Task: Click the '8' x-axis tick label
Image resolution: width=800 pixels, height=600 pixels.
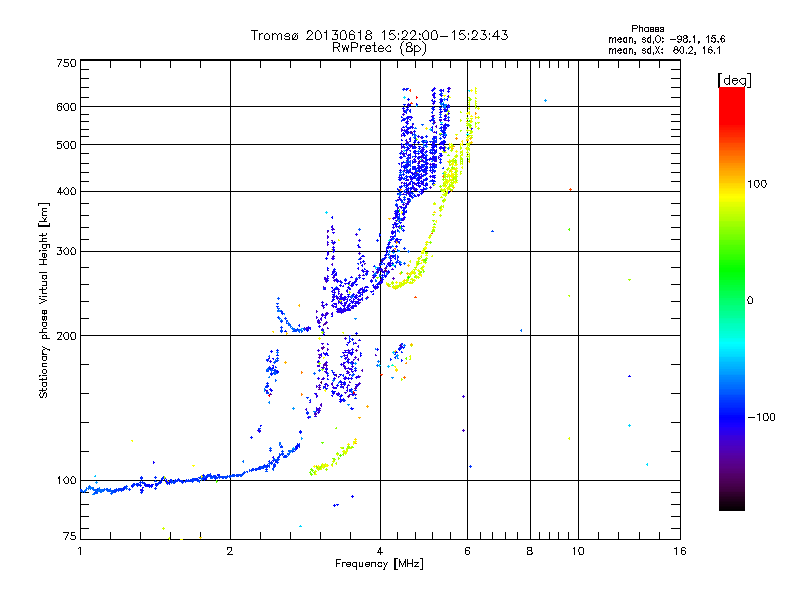Action: [530, 551]
